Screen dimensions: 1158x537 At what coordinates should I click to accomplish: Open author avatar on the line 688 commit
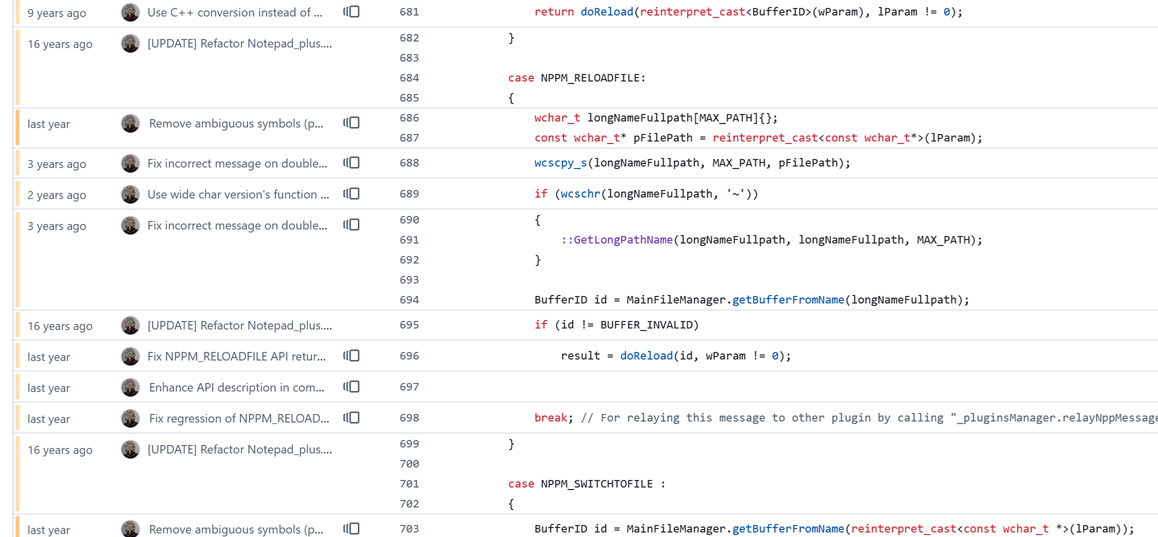[x=130, y=163]
